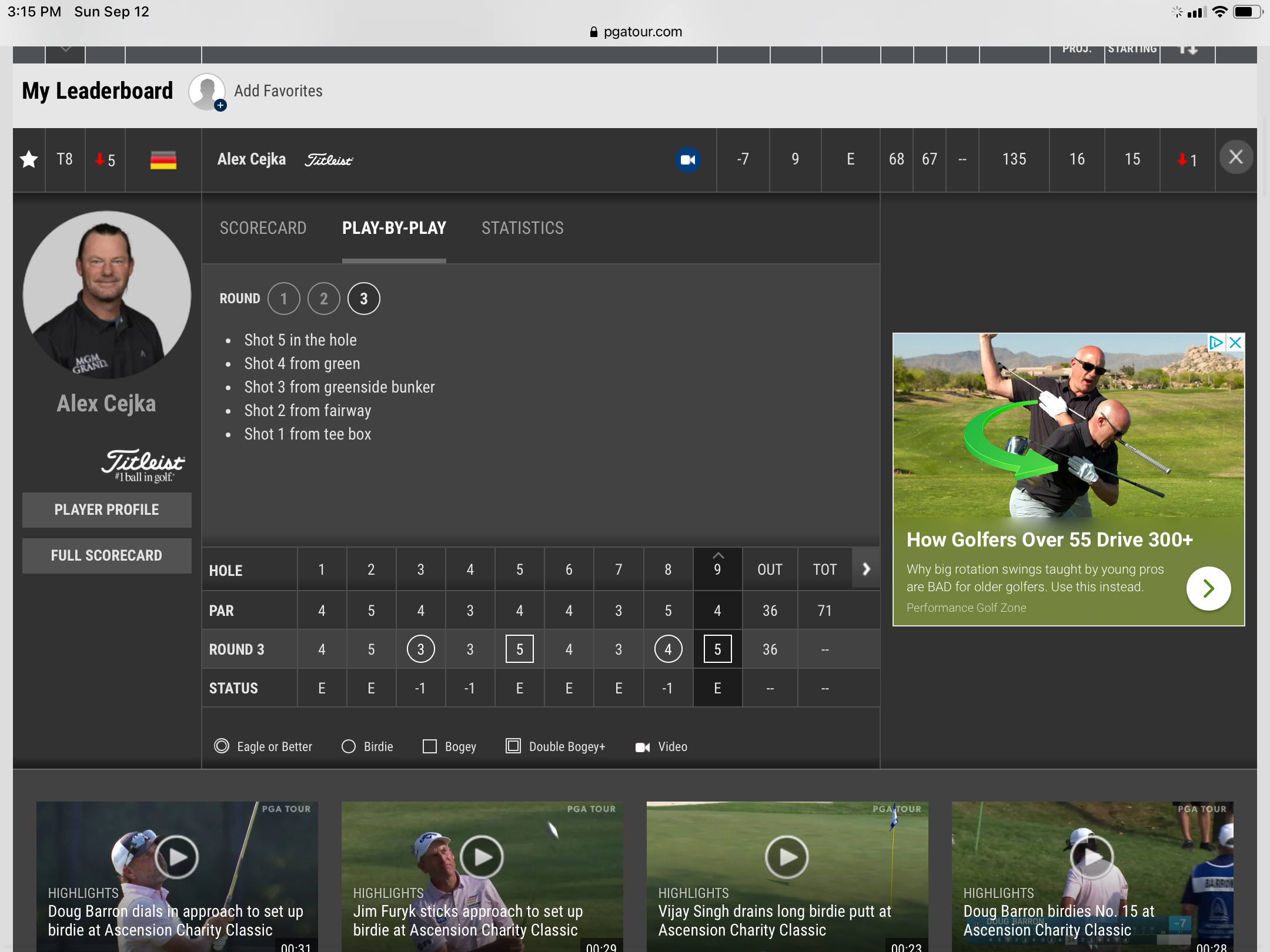1270x952 pixels.
Task: Play the Doug Barron birdies No. 15 highlight
Action: pyautogui.click(x=1092, y=857)
